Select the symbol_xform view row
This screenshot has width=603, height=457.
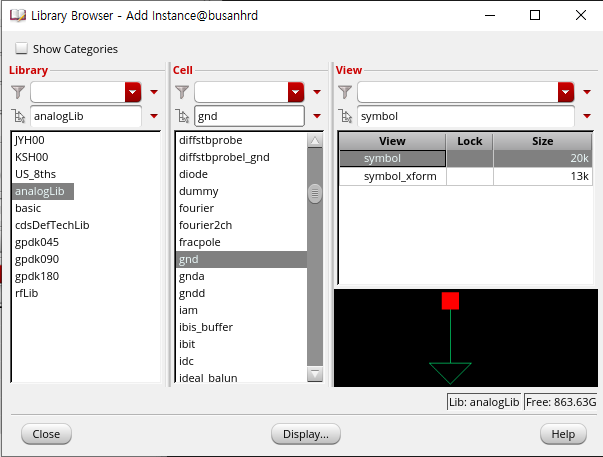pyautogui.click(x=466, y=176)
